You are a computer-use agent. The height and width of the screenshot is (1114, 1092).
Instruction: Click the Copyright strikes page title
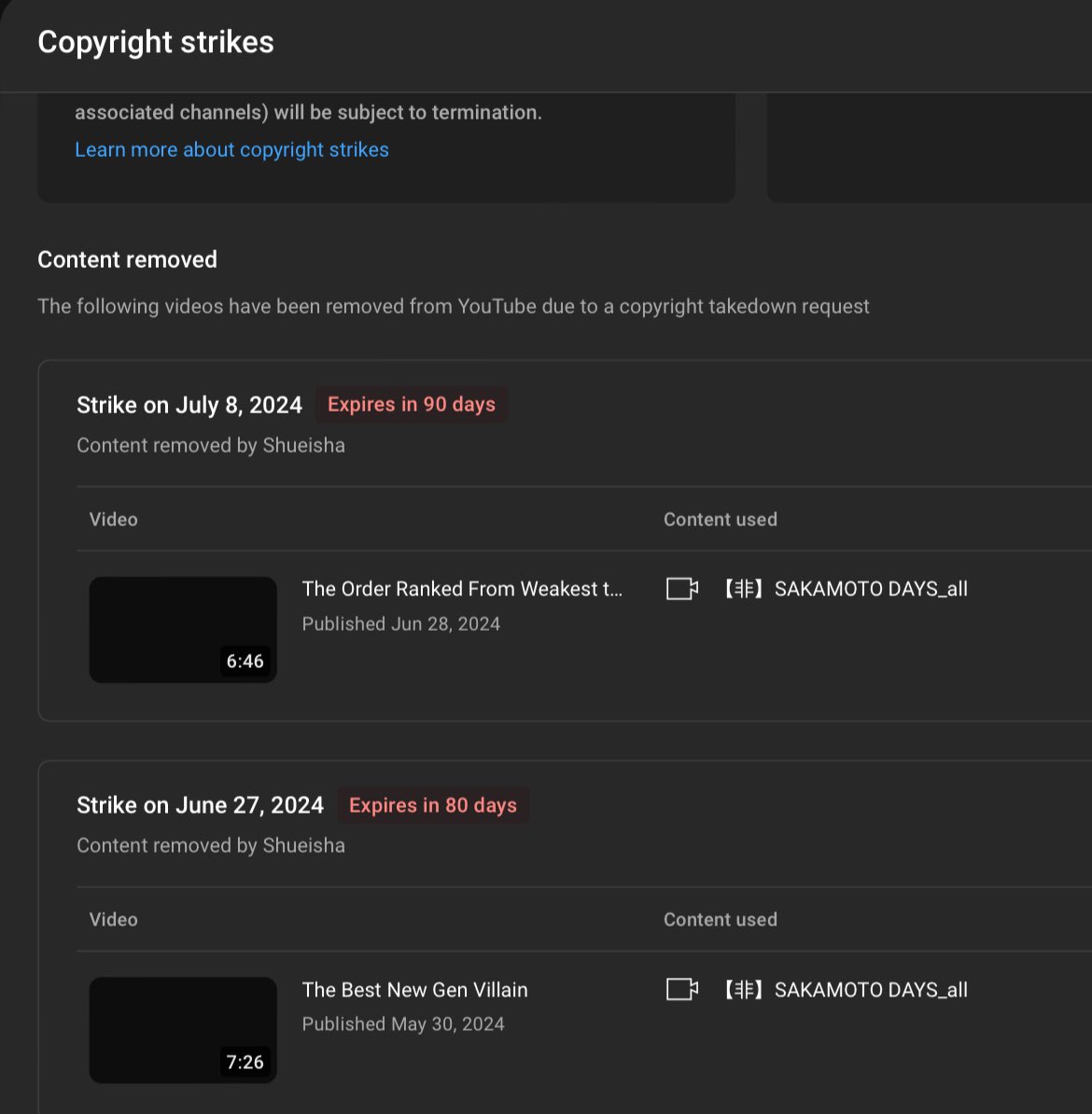(155, 41)
